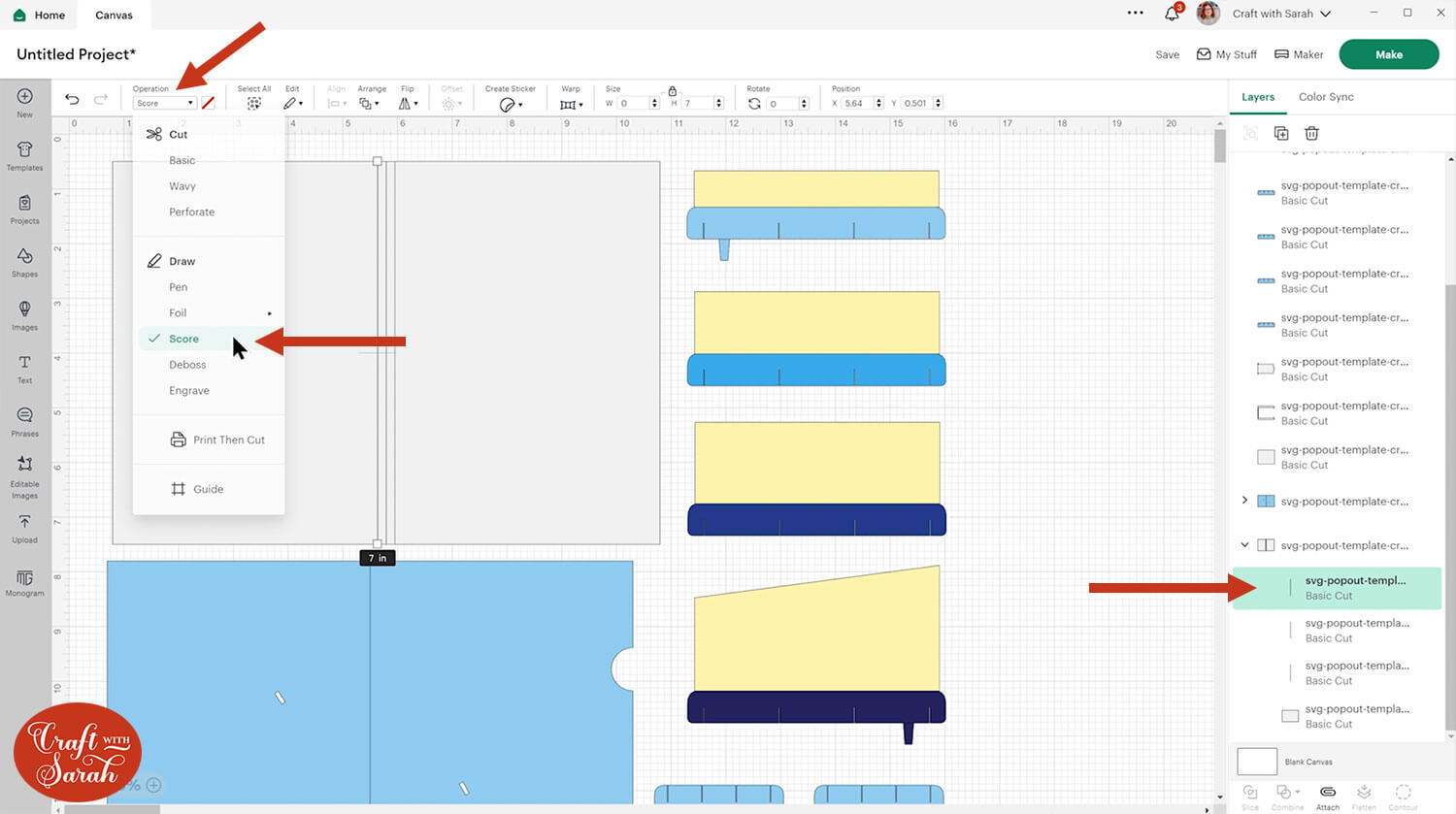Open the Operation dropdown showing Score
Viewport: 1456px width, 814px height.
[x=164, y=103]
